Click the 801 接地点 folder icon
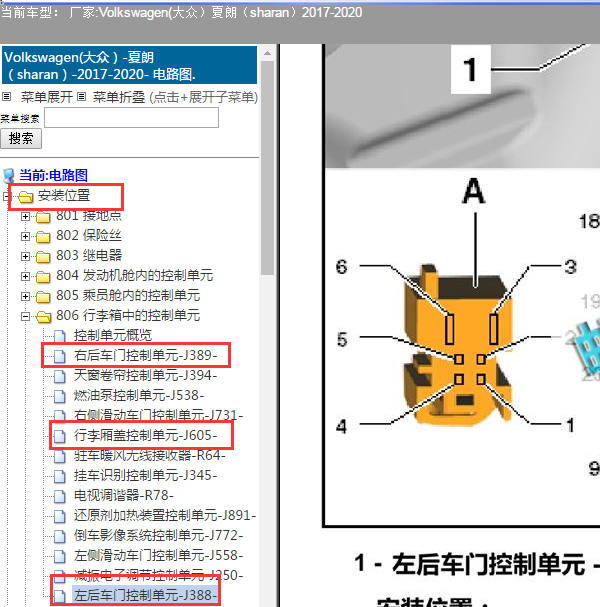The height and width of the screenshot is (607, 600). (x=43, y=217)
